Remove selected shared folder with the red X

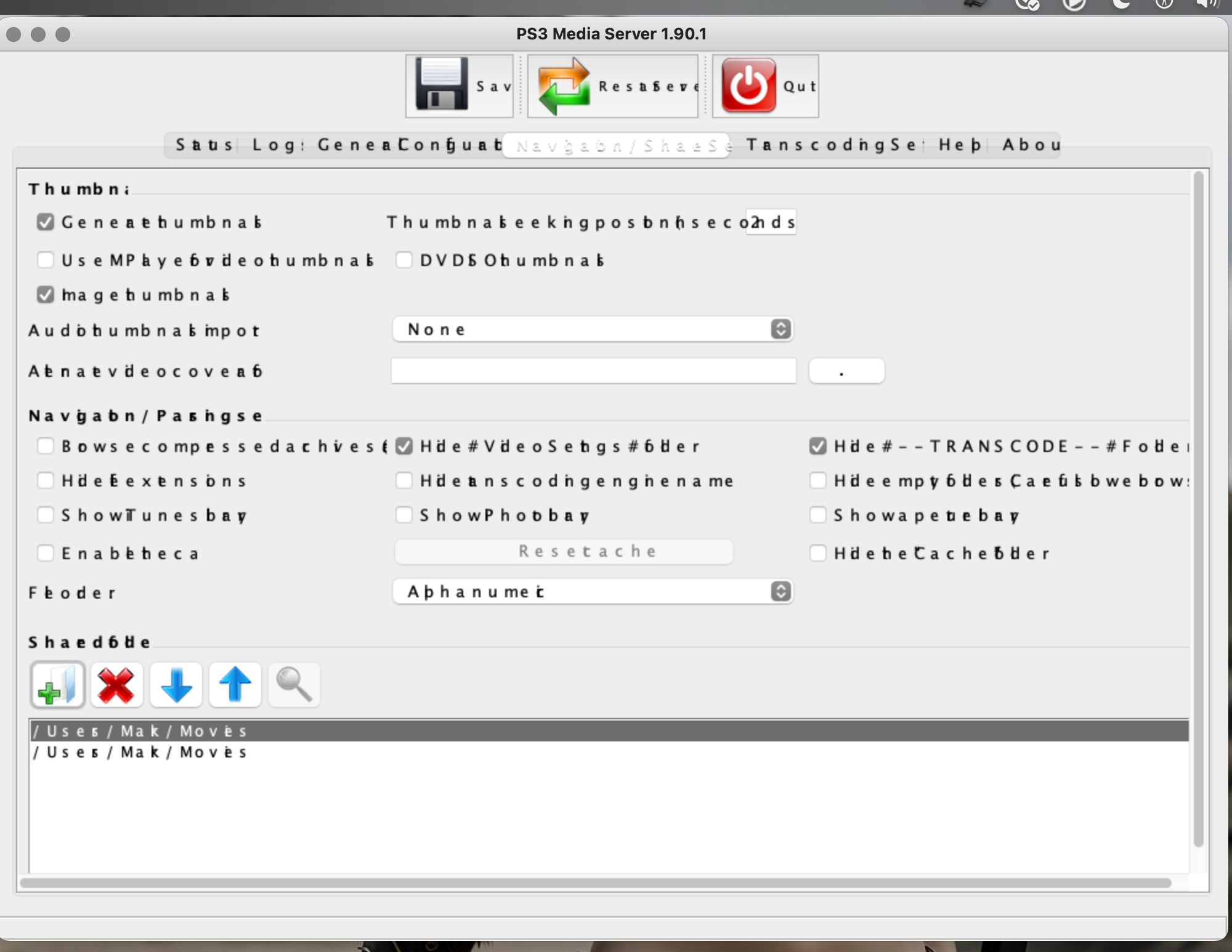pos(116,685)
